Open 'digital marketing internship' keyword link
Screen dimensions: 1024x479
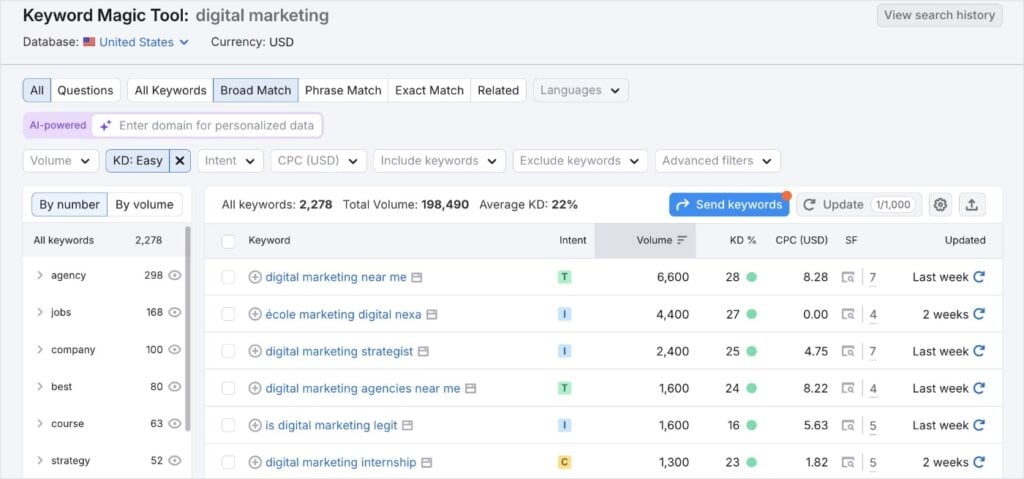[340, 463]
